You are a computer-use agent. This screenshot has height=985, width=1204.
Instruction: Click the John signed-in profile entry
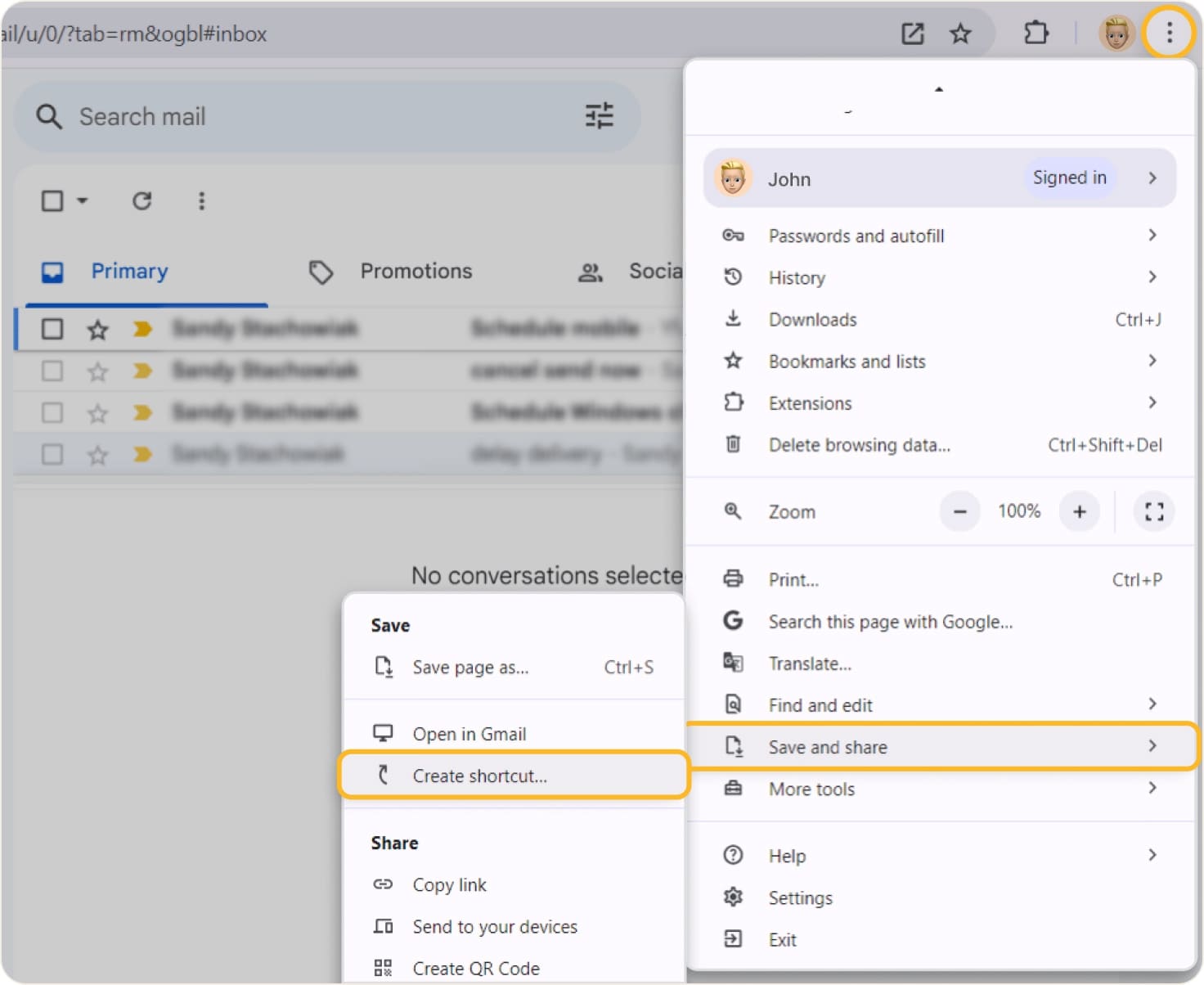click(939, 178)
